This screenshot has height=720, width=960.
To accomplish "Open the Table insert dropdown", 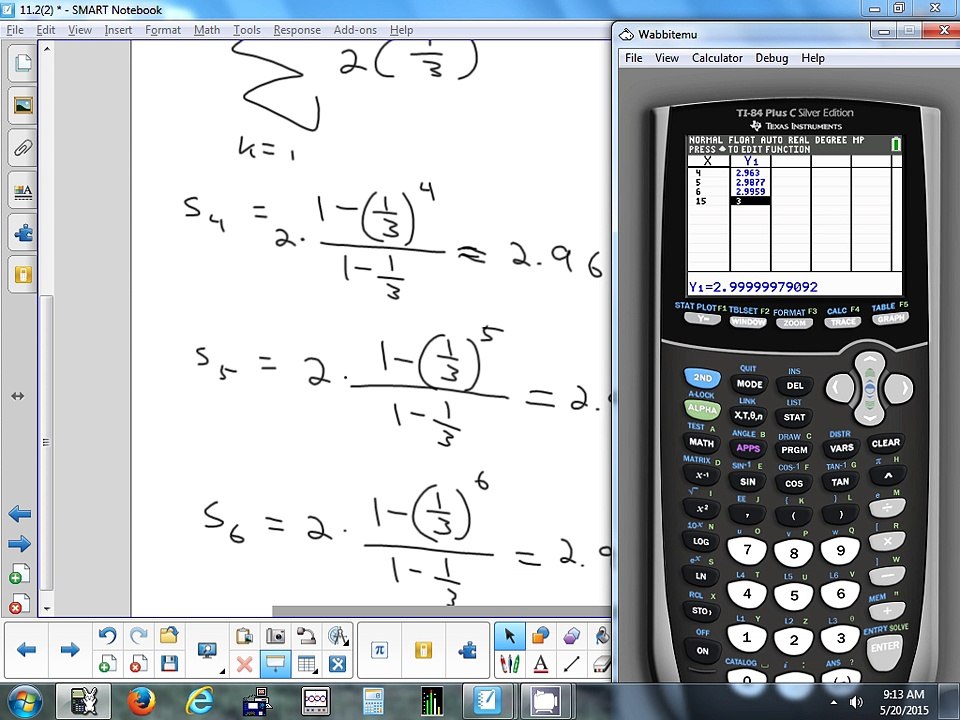I will pyautogui.click(x=306, y=664).
